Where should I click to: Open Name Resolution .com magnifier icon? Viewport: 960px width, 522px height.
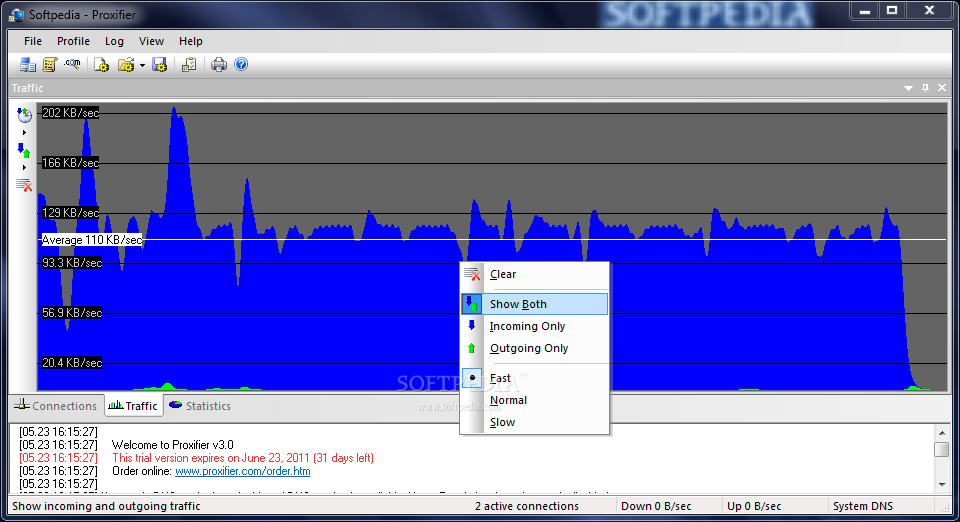point(72,64)
